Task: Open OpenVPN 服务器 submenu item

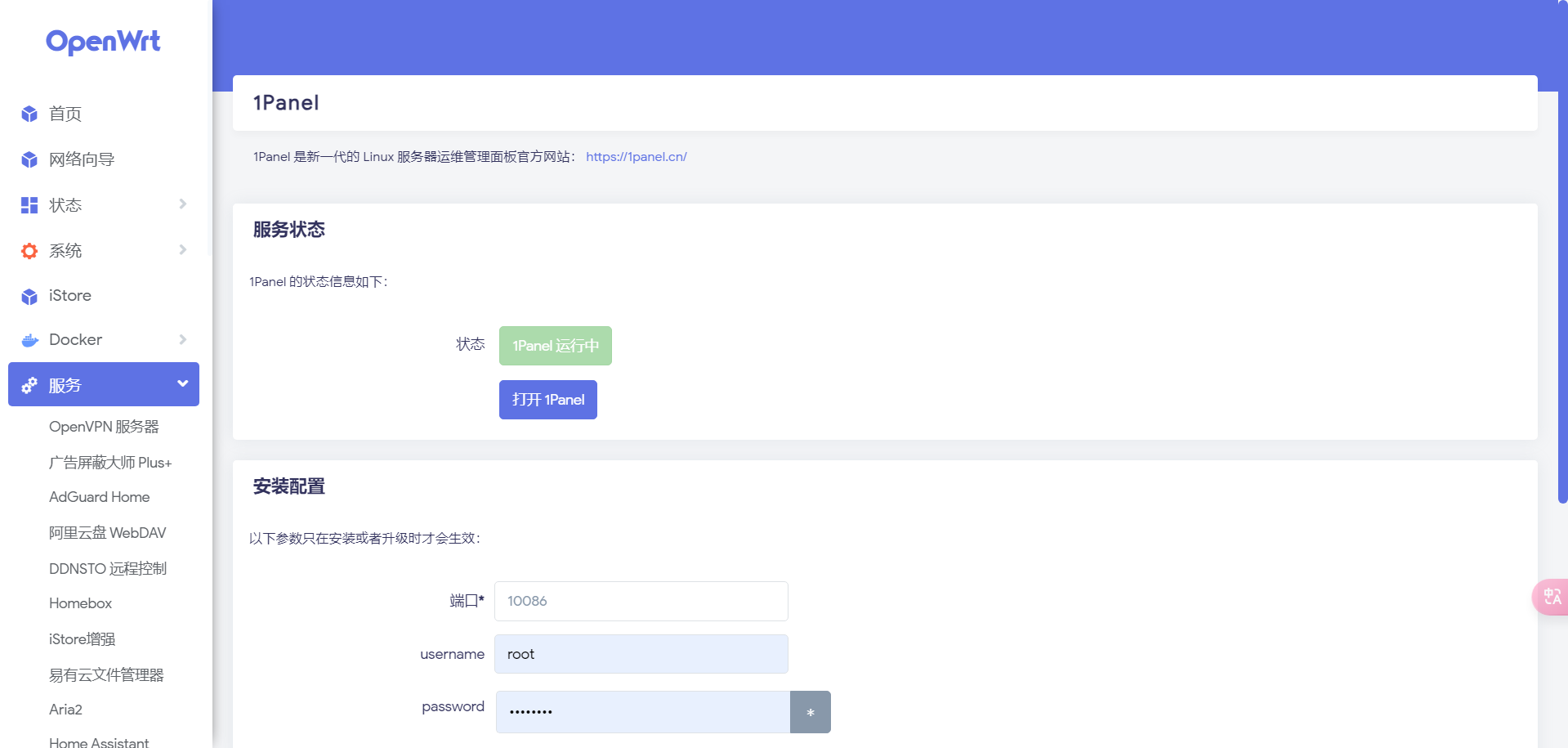Action: (x=104, y=427)
